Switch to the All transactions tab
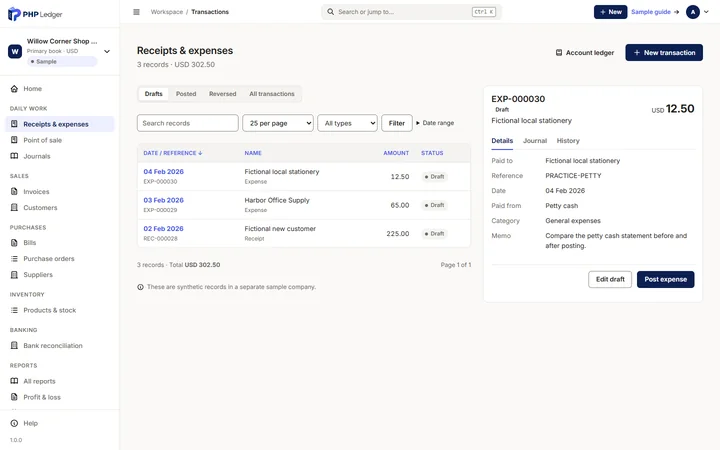Screen dimensions: 720x450 [x=272, y=94]
